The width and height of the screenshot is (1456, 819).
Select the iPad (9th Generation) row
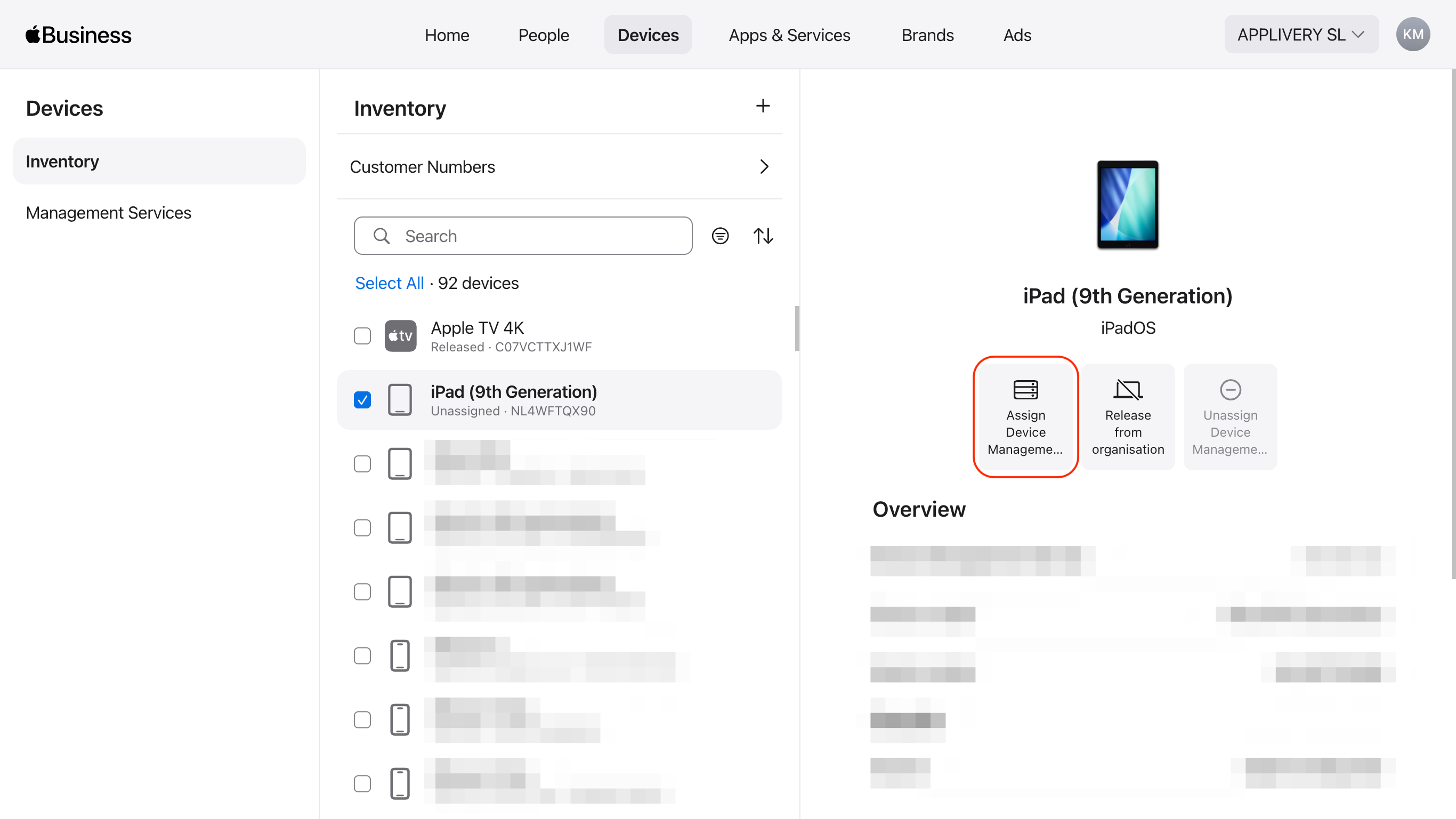coord(559,400)
